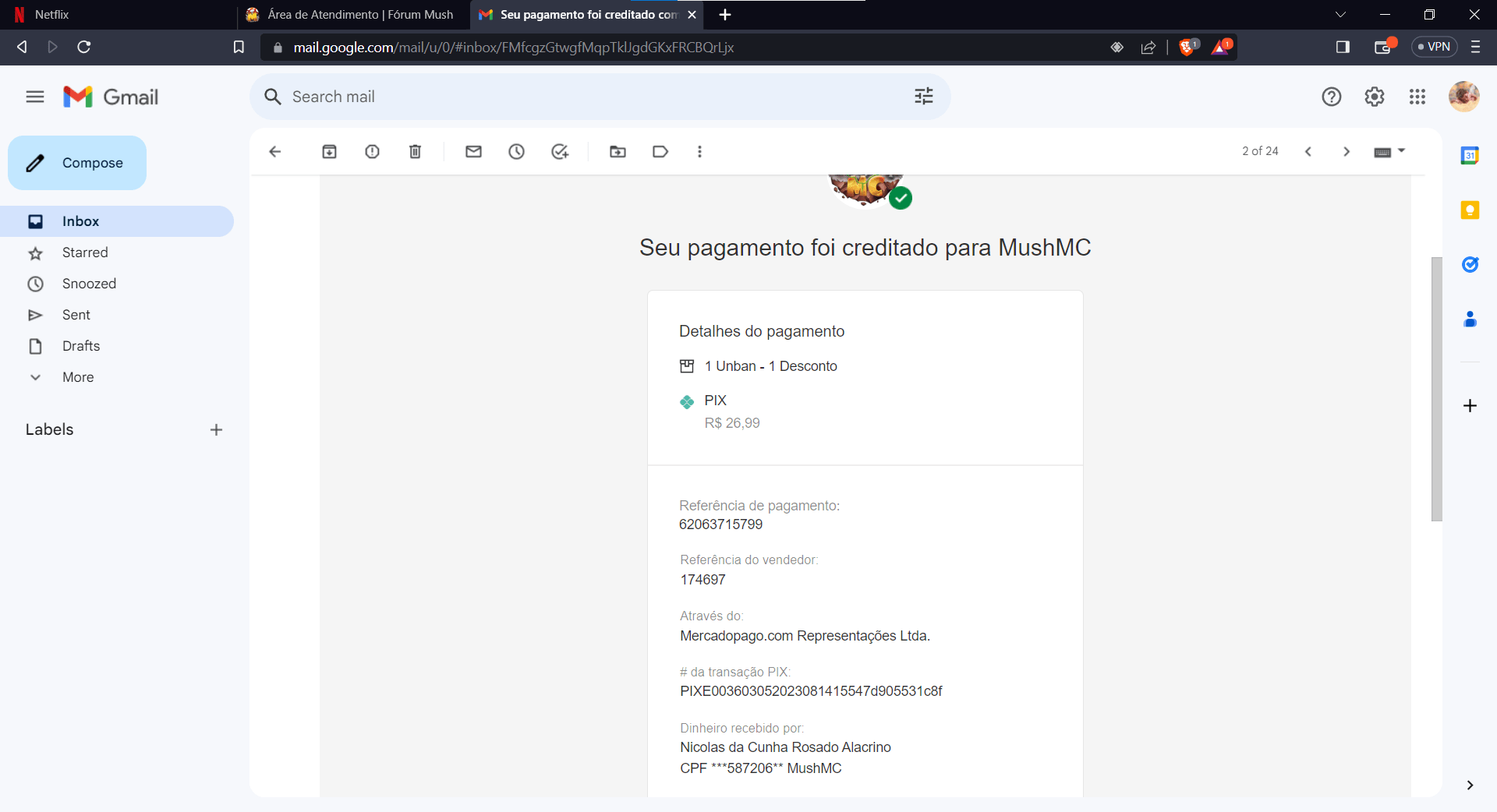Click payment reference 62063715799

coord(720,524)
